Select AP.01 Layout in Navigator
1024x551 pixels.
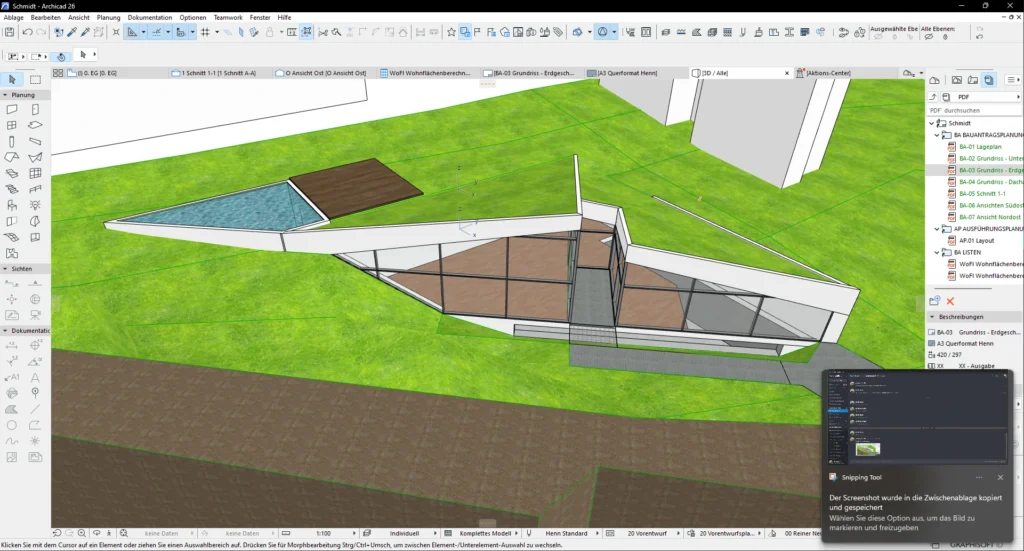coord(976,241)
